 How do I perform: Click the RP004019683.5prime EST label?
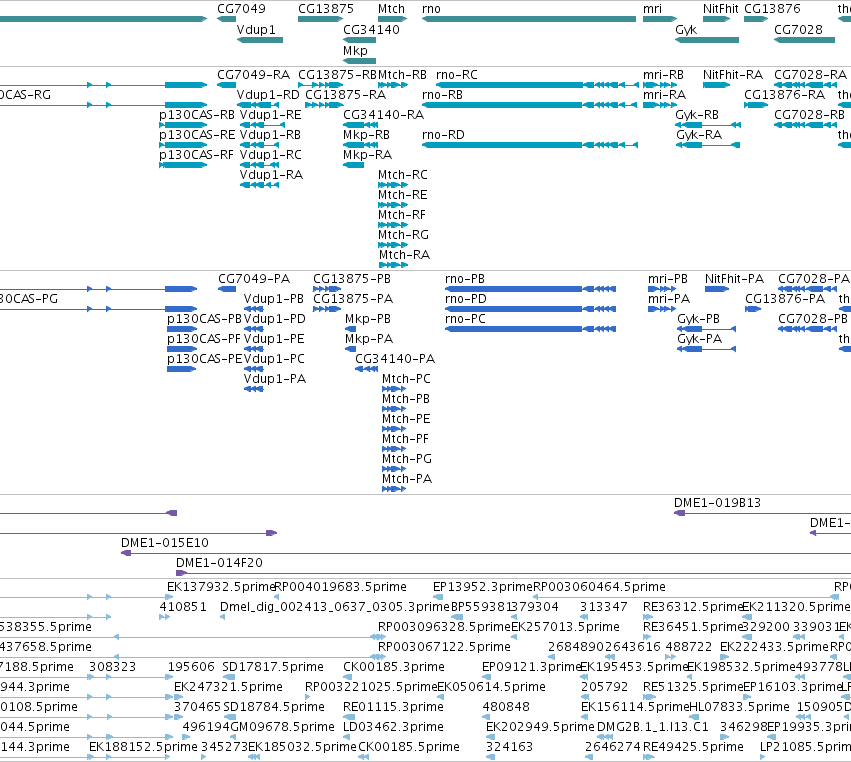[340, 587]
